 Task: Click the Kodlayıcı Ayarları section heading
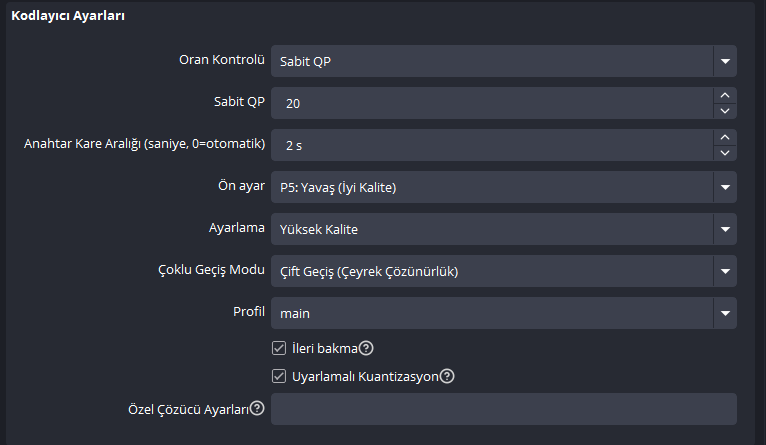[x=68, y=16]
